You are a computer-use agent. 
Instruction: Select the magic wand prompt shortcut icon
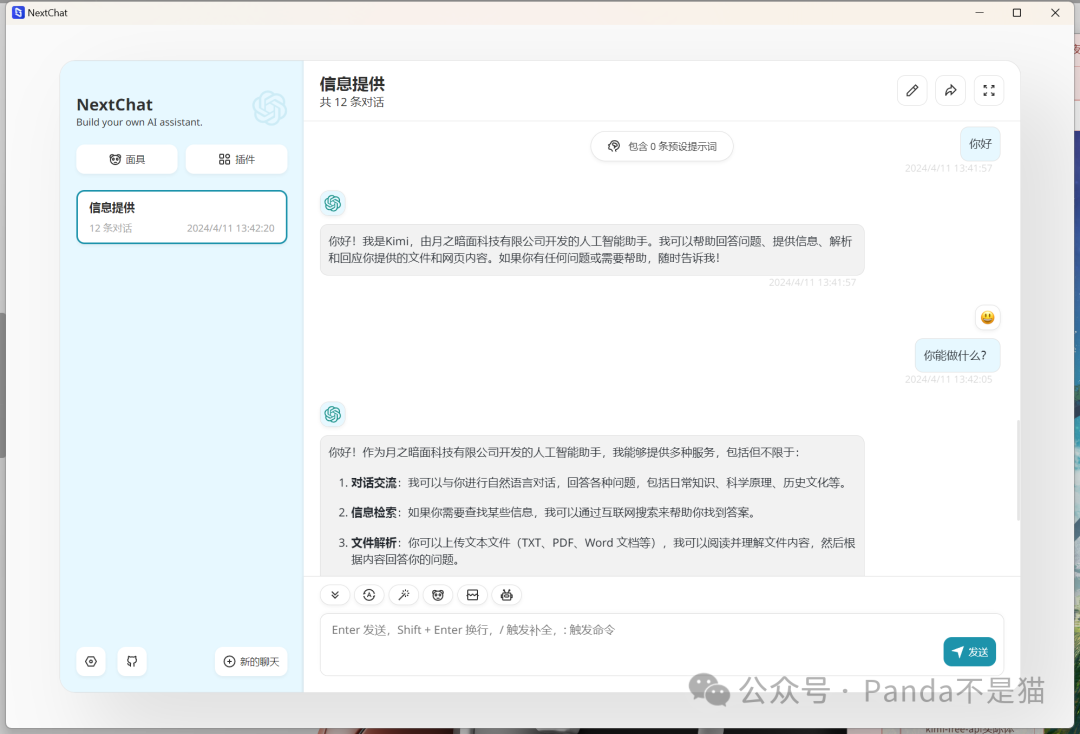404,595
